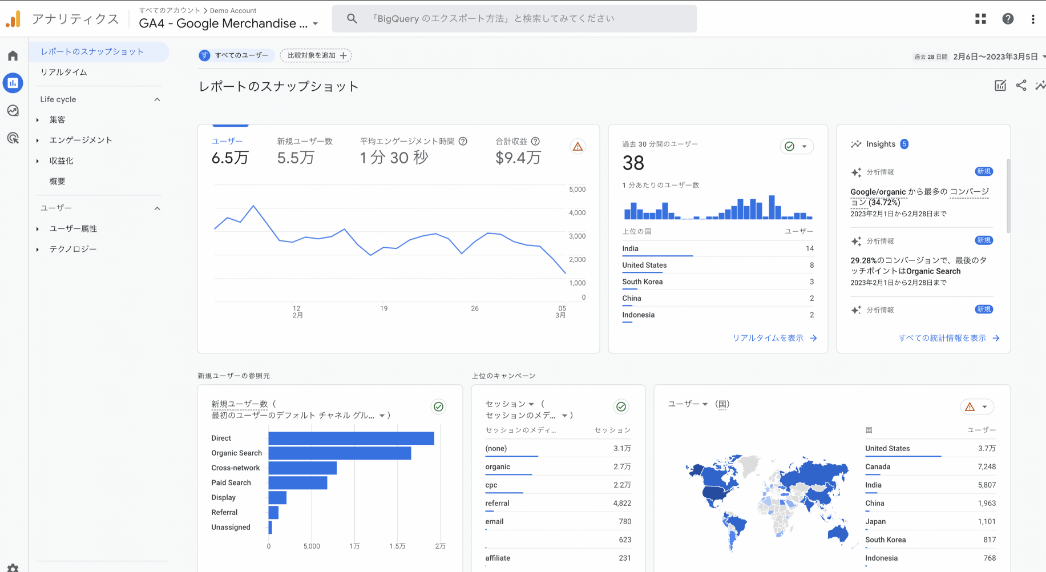Click the Insights panel scrollbar
This screenshot has width=1046, height=572.
coord(1008,196)
